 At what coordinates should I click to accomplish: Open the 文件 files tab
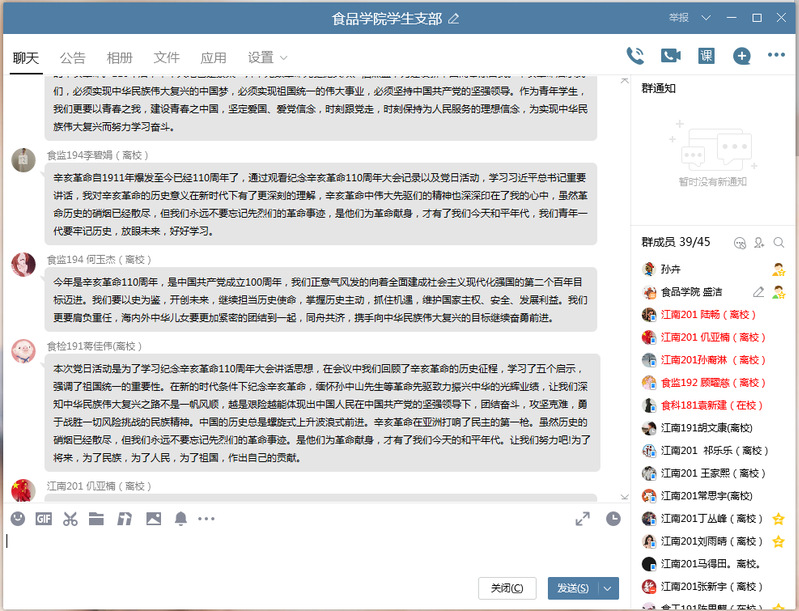click(166, 58)
